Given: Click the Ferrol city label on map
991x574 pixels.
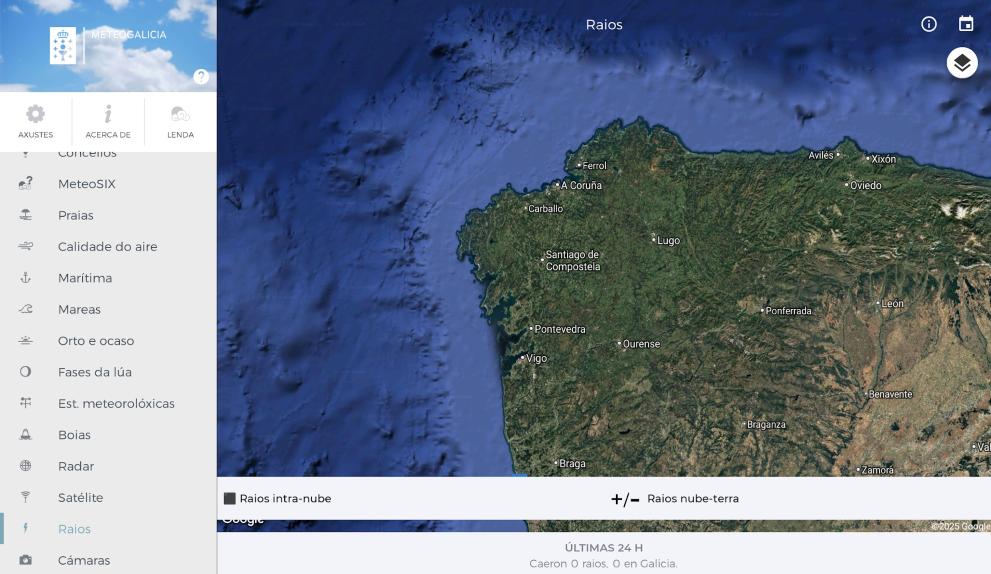Looking at the screenshot, I should [x=594, y=166].
